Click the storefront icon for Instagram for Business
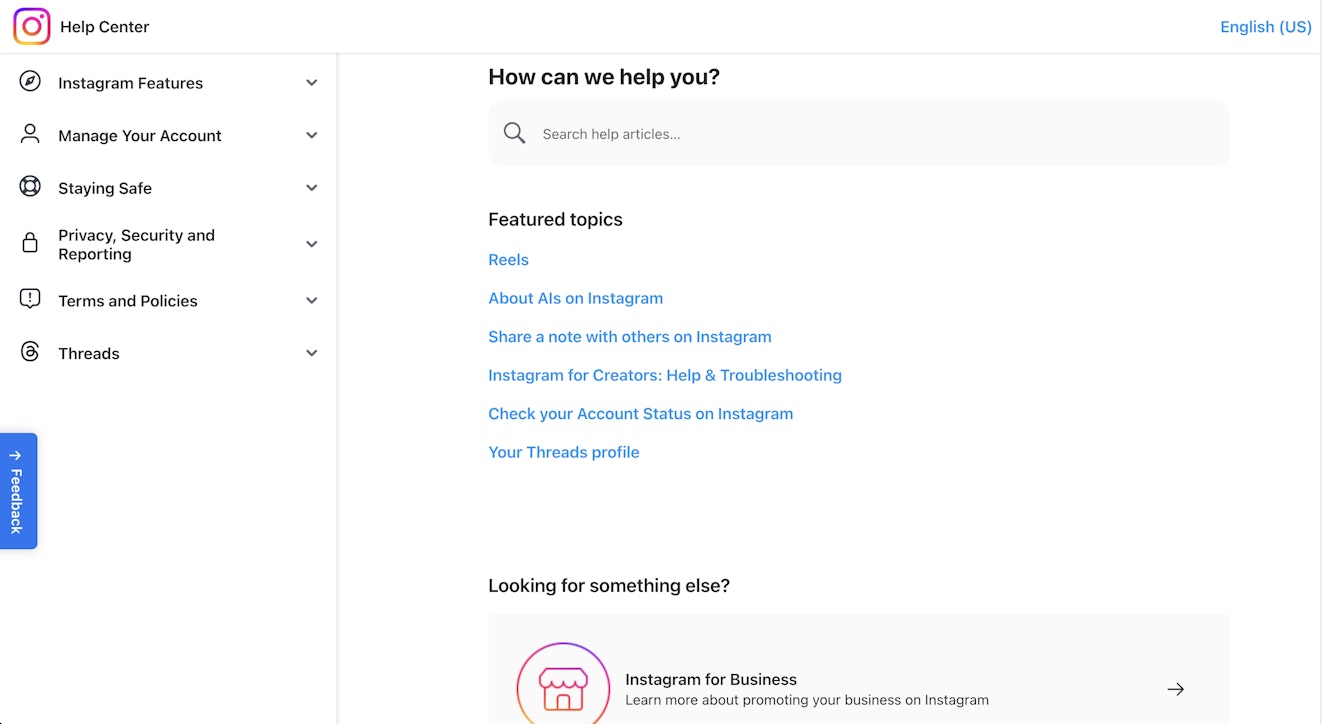The width and height of the screenshot is (1322, 724). point(563,688)
